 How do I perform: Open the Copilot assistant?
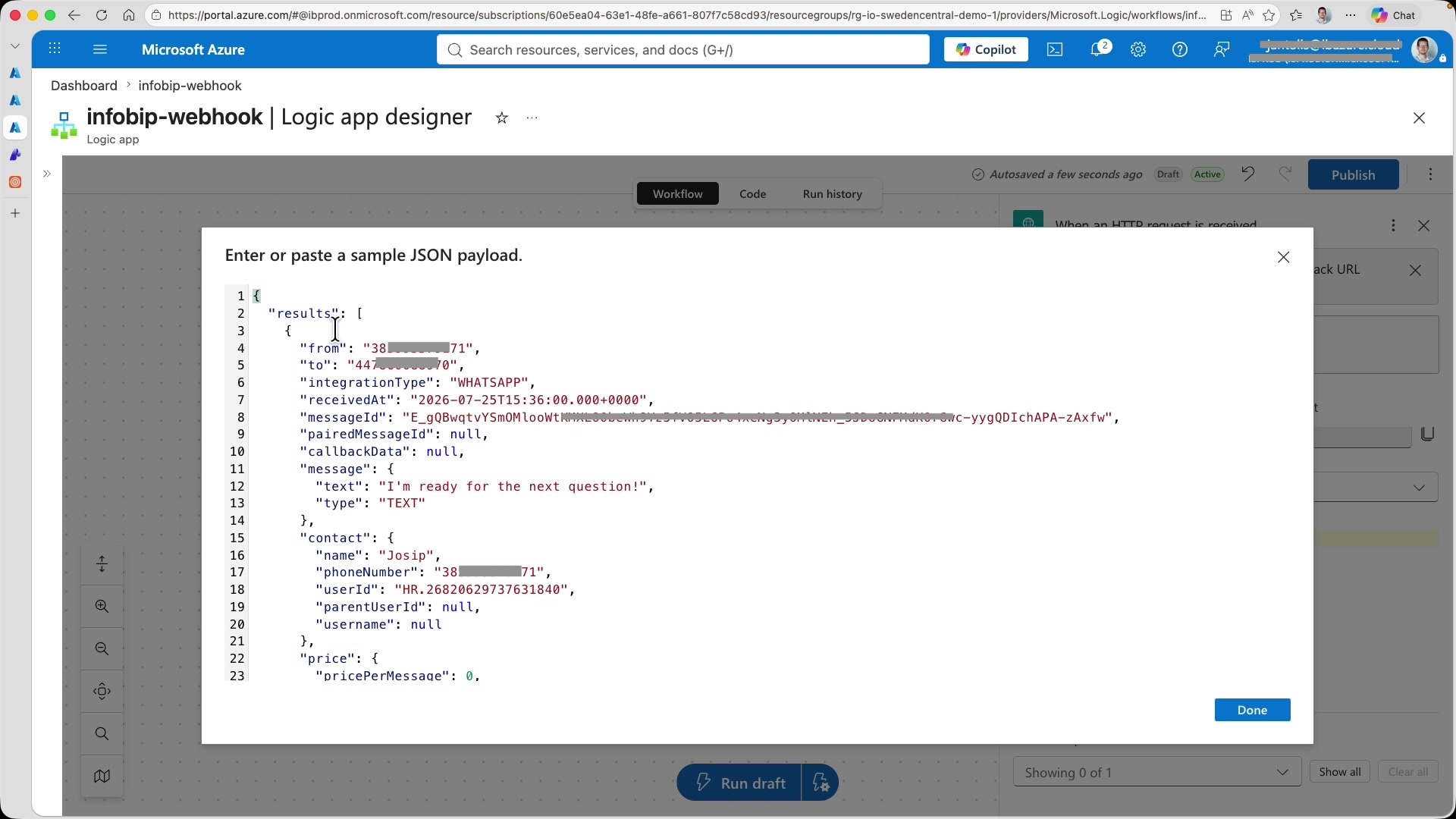[x=986, y=49]
